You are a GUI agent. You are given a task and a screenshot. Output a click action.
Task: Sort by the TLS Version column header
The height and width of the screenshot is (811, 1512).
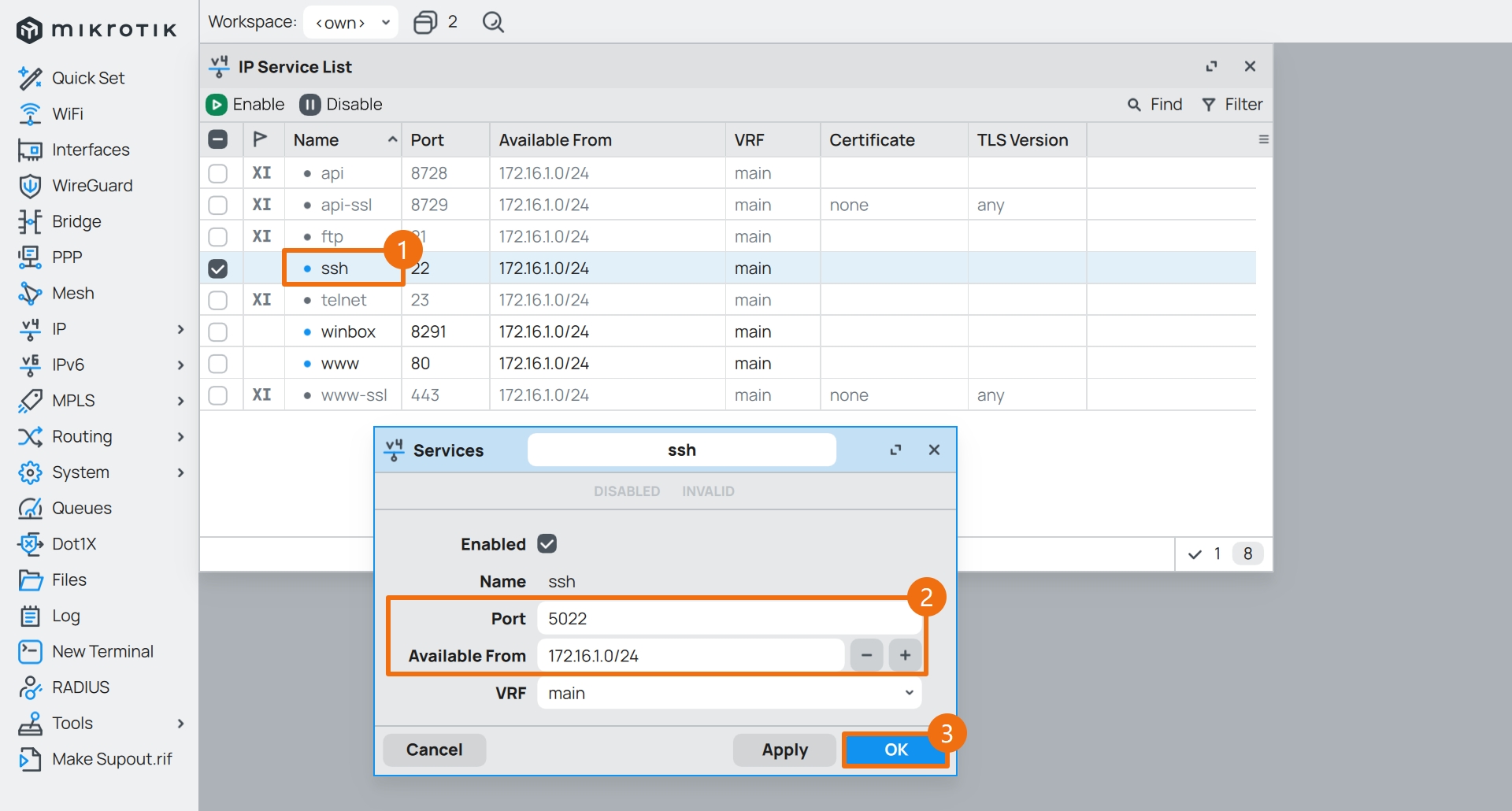pyautogui.click(x=1027, y=139)
